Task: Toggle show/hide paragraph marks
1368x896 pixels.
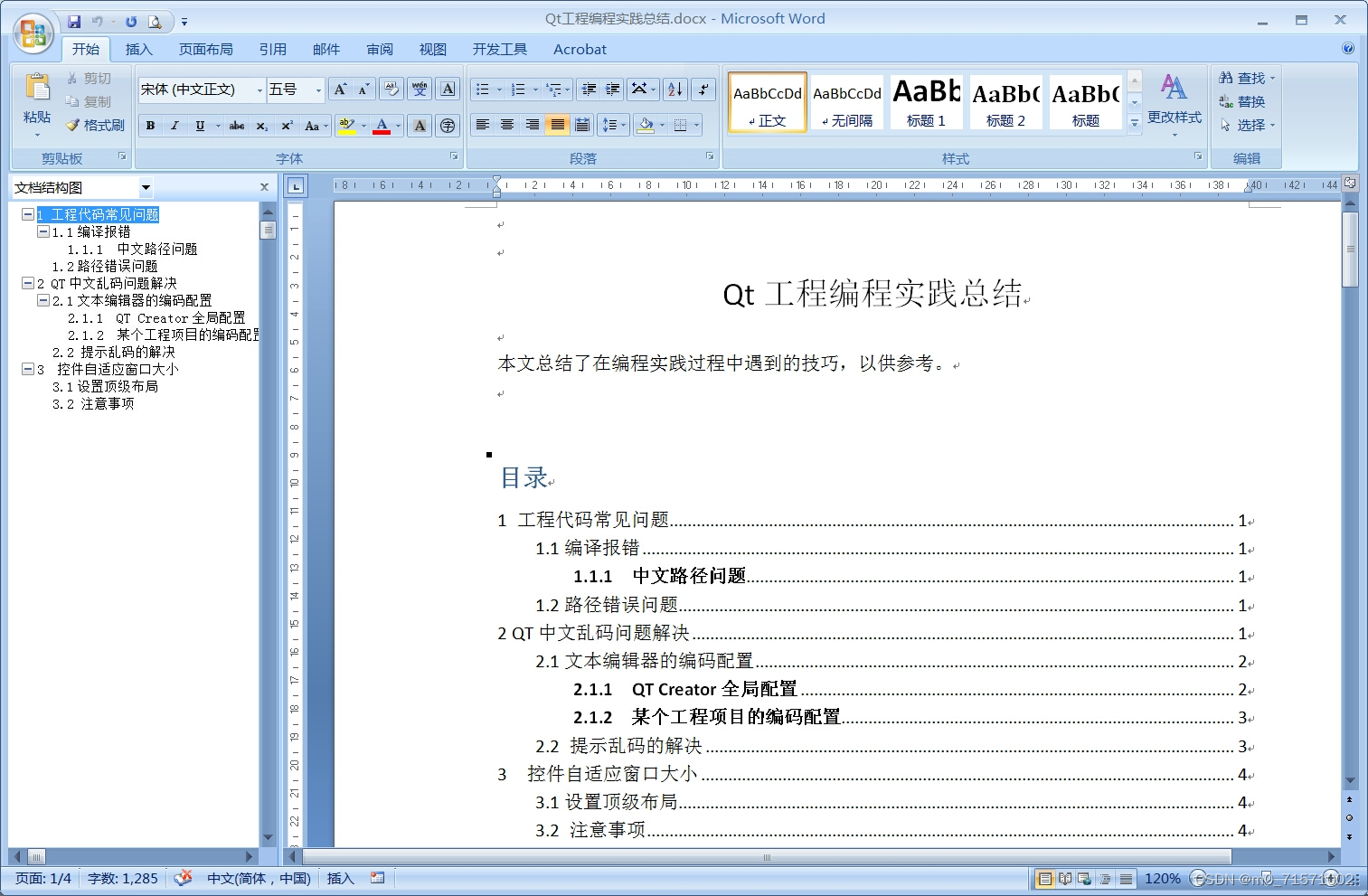Action: 703,89
